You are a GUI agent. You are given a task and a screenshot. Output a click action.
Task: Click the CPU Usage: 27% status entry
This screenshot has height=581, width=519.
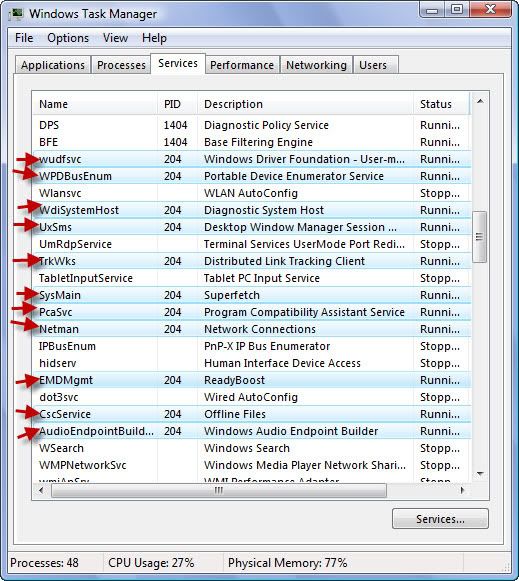pyautogui.click(x=151, y=563)
